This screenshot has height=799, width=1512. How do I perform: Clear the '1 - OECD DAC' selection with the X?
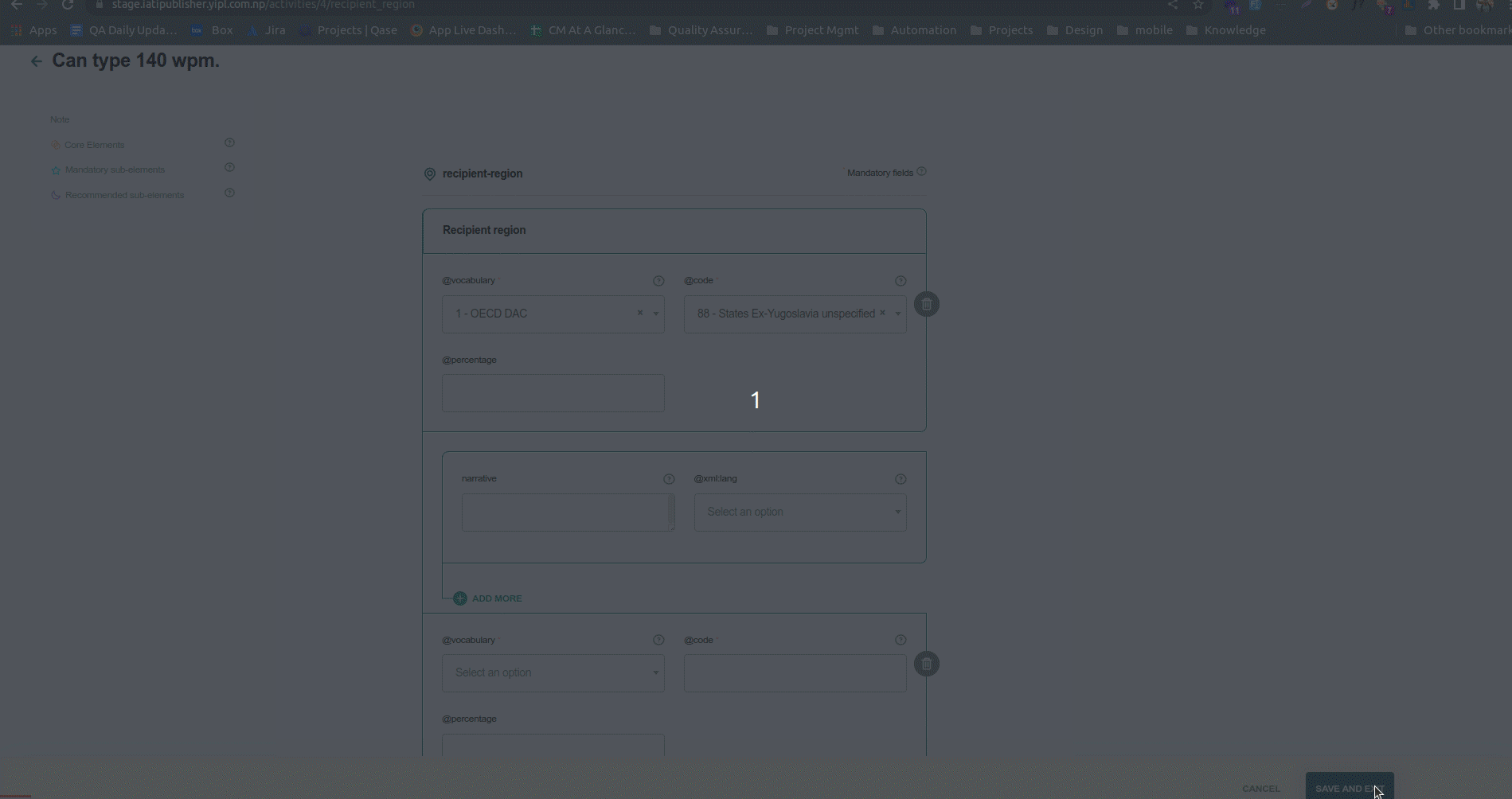click(x=639, y=313)
